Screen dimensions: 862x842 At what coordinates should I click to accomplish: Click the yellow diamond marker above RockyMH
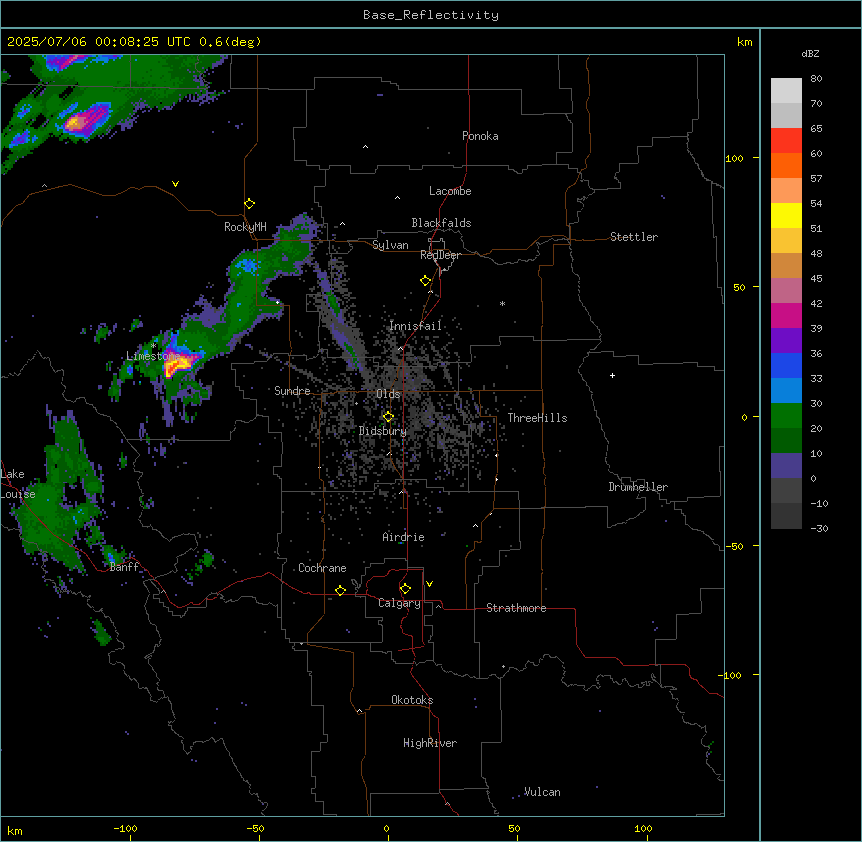click(x=249, y=204)
